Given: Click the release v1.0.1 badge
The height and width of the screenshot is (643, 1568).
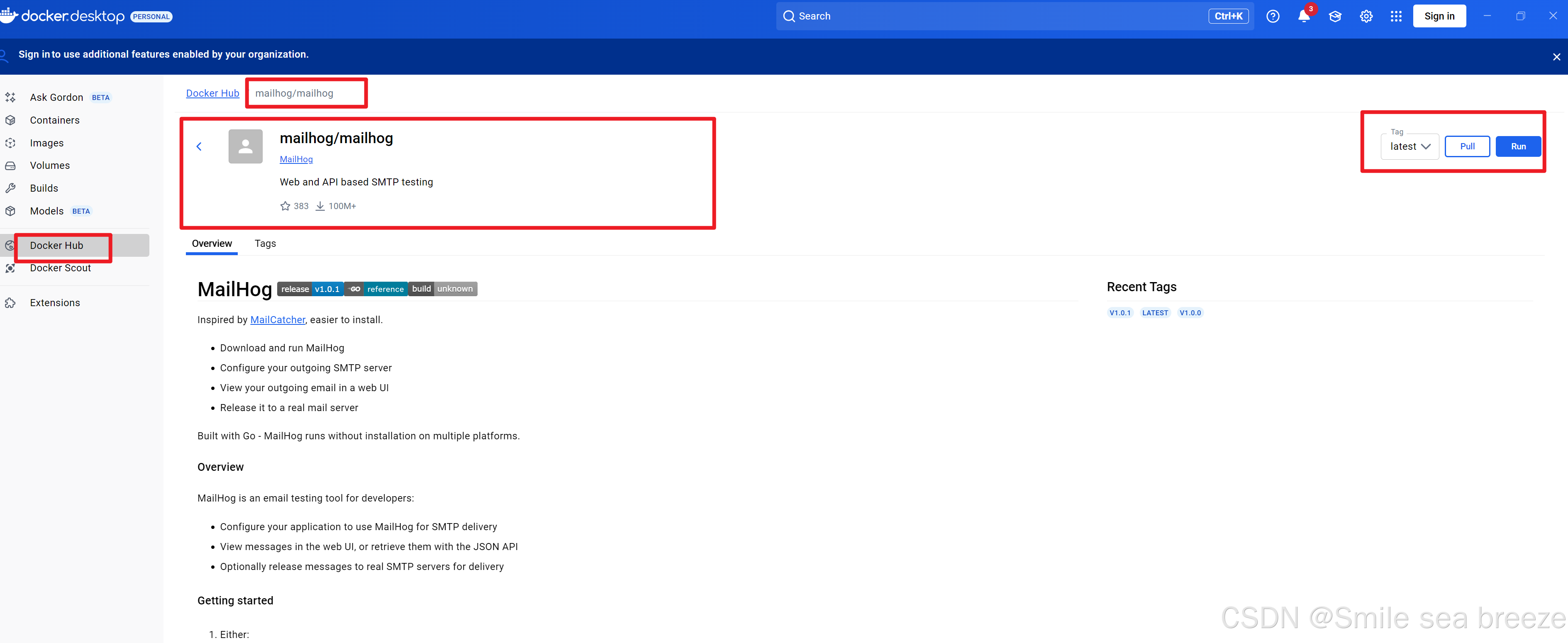Looking at the screenshot, I should tap(310, 289).
